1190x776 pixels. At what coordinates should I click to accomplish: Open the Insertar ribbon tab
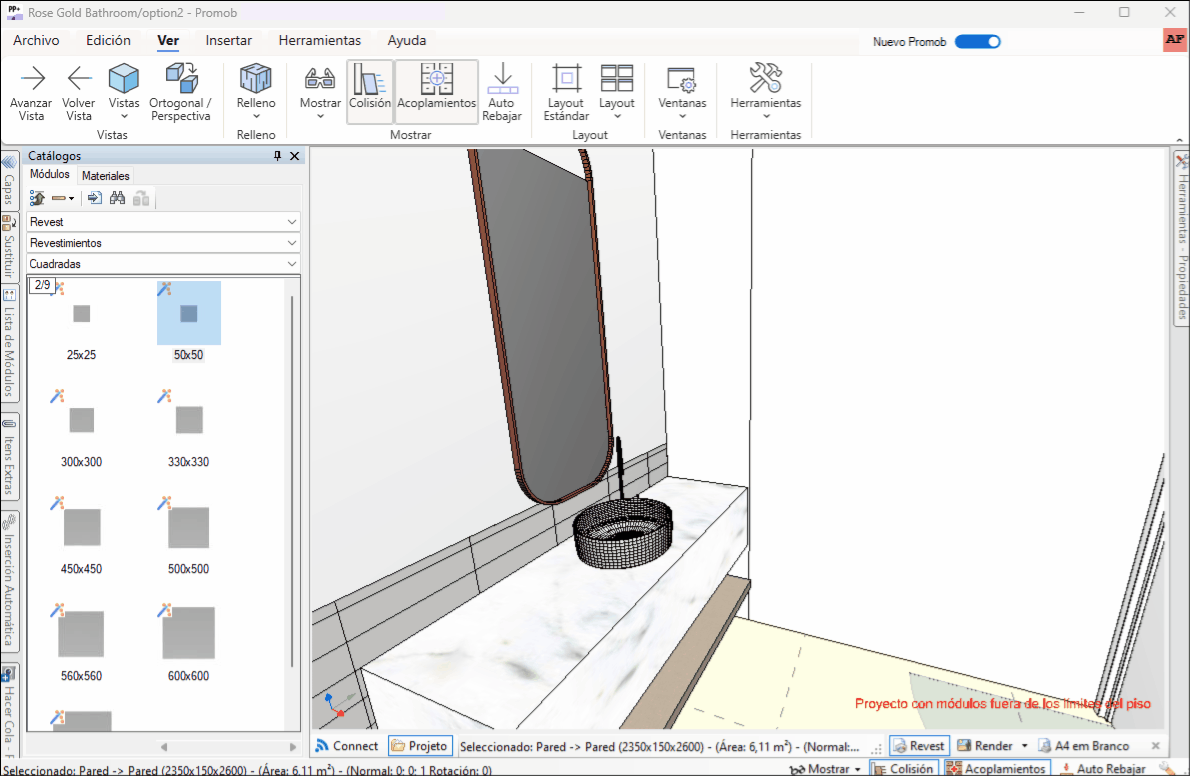pos(228,40)
